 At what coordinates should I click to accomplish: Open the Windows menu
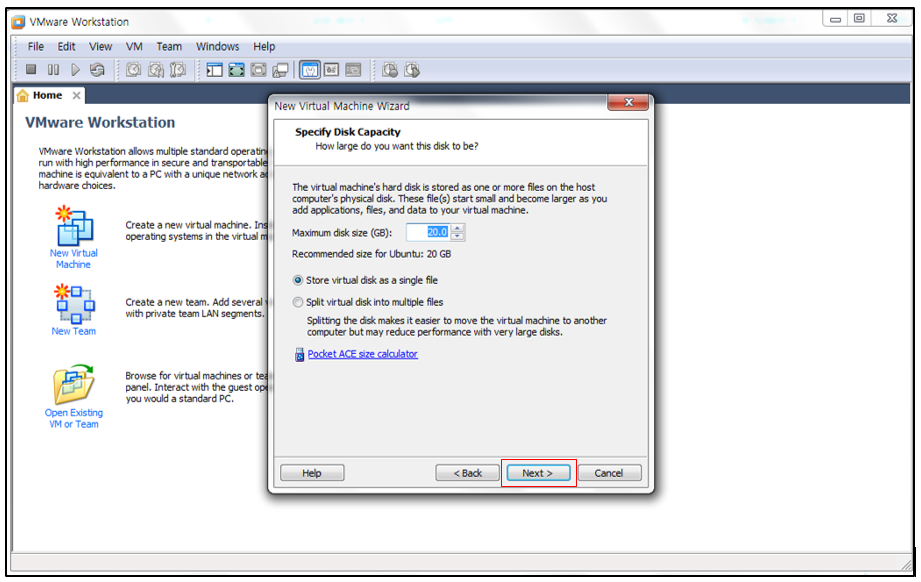(217, 46)
